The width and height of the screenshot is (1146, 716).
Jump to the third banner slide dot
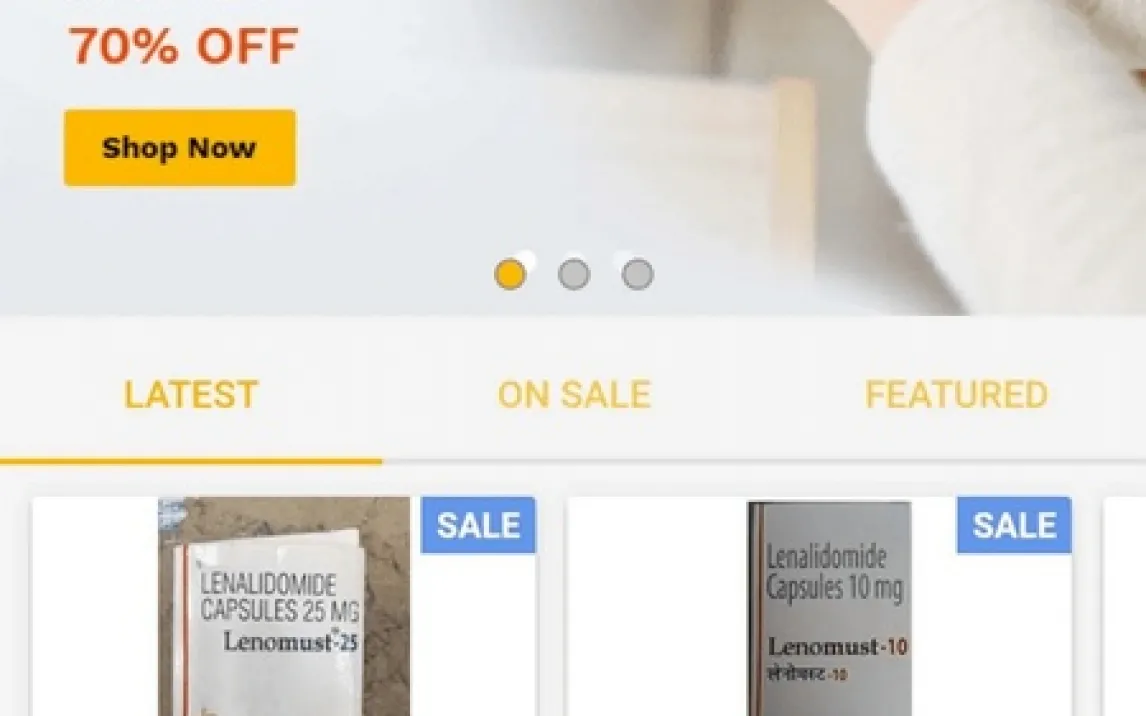637,275
